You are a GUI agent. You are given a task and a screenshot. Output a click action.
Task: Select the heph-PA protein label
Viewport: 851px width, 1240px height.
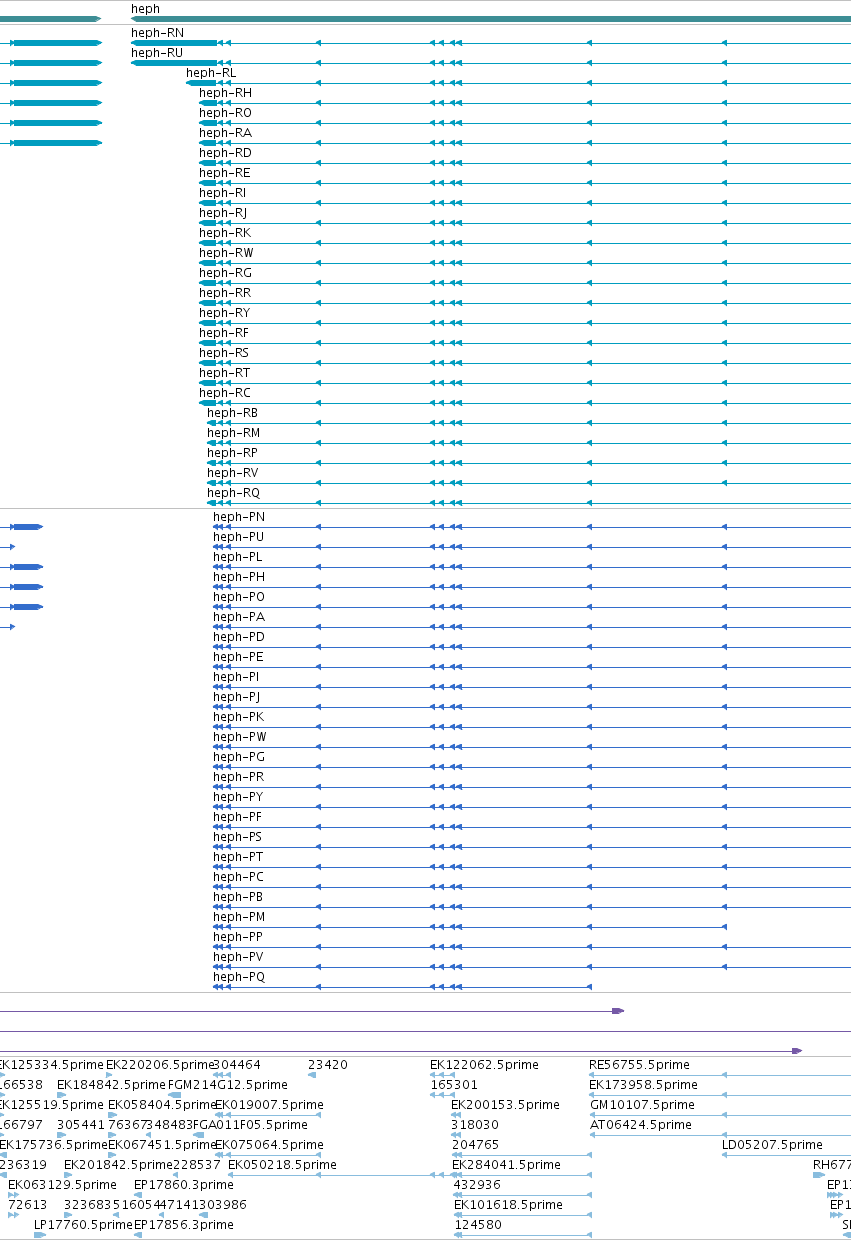click(x=239, y=617)
